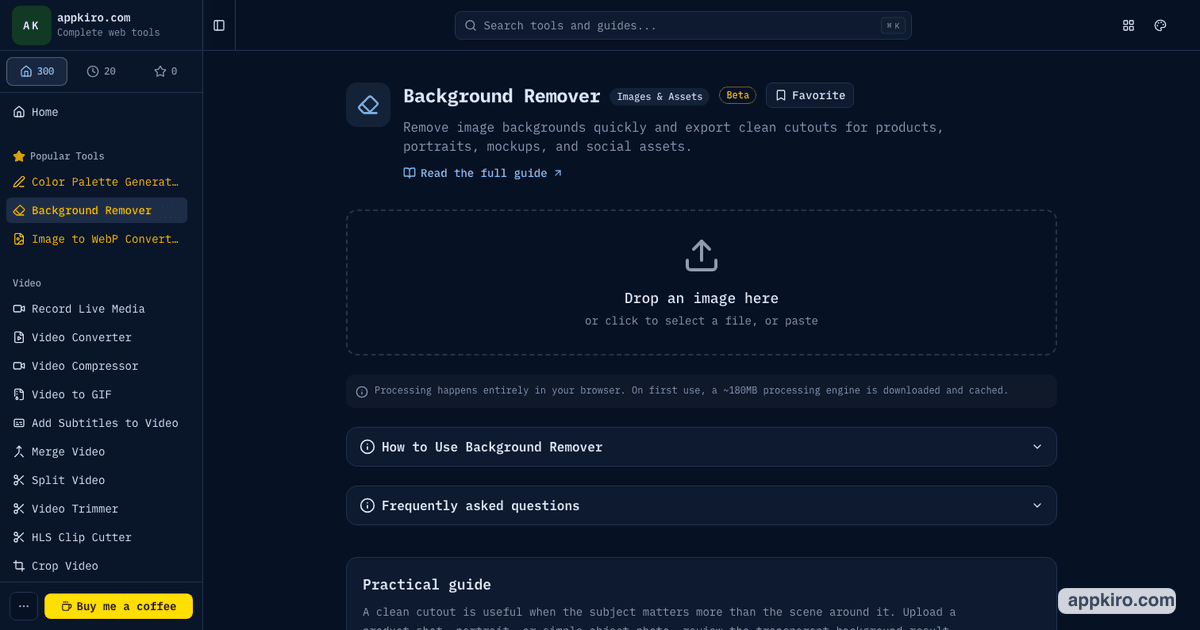
Task: Click the upload arrow icon in drop zone
Action: (x=701, y=255)
